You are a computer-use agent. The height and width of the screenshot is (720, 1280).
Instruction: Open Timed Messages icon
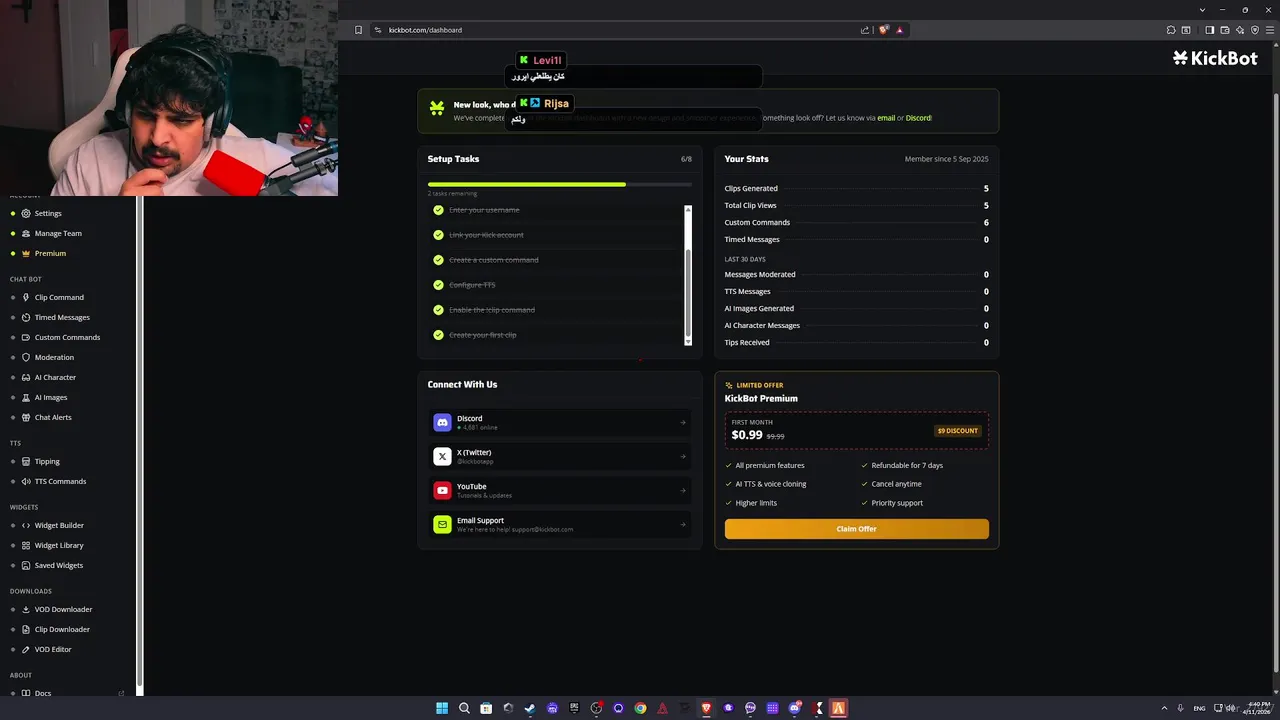point(26,317)
